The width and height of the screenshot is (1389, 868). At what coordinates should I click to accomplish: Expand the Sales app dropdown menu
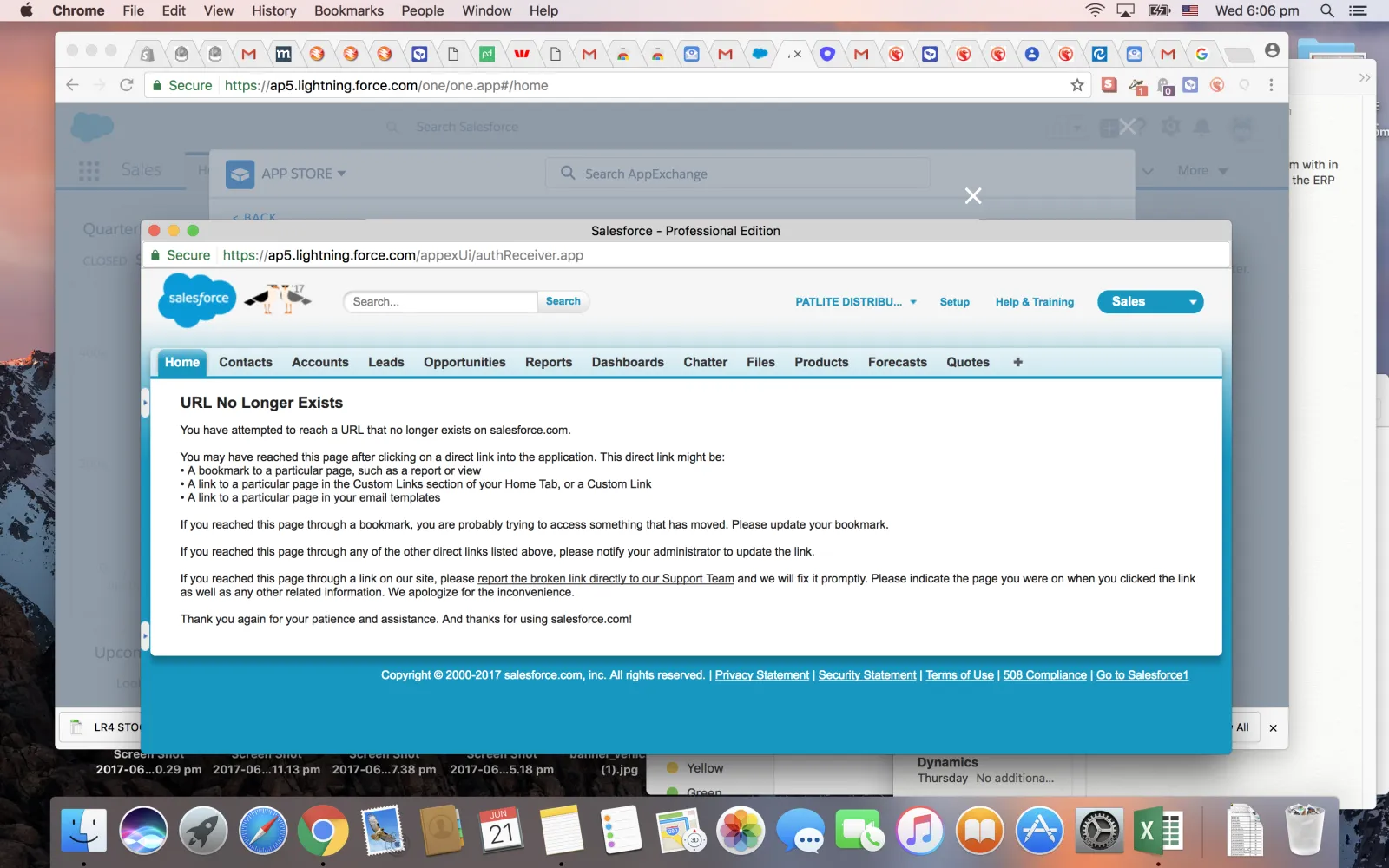pos(1193,302)
